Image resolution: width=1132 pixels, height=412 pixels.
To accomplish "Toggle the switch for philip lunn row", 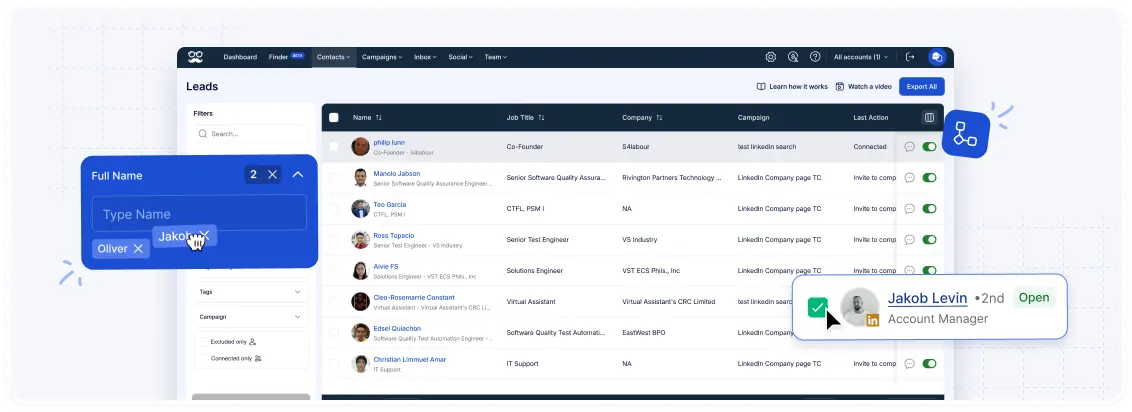I will (930, 147).
